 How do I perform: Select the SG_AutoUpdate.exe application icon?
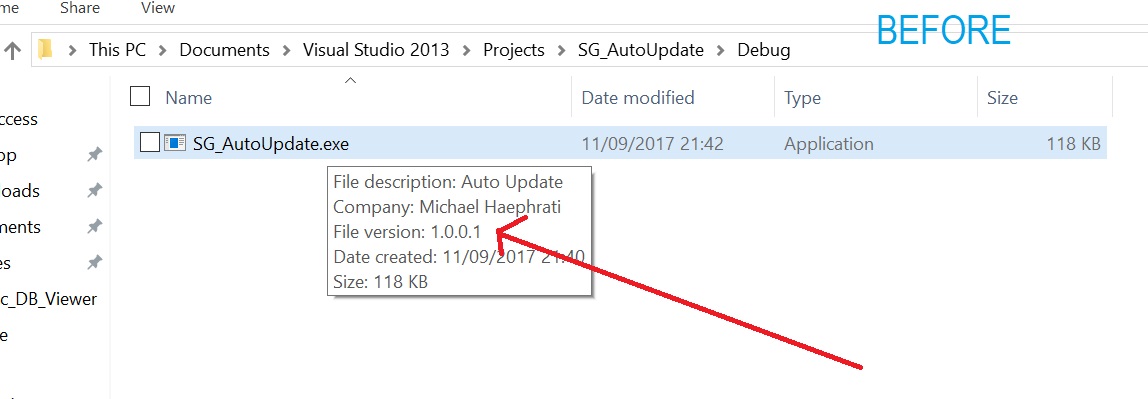click(x=175, y=143)
